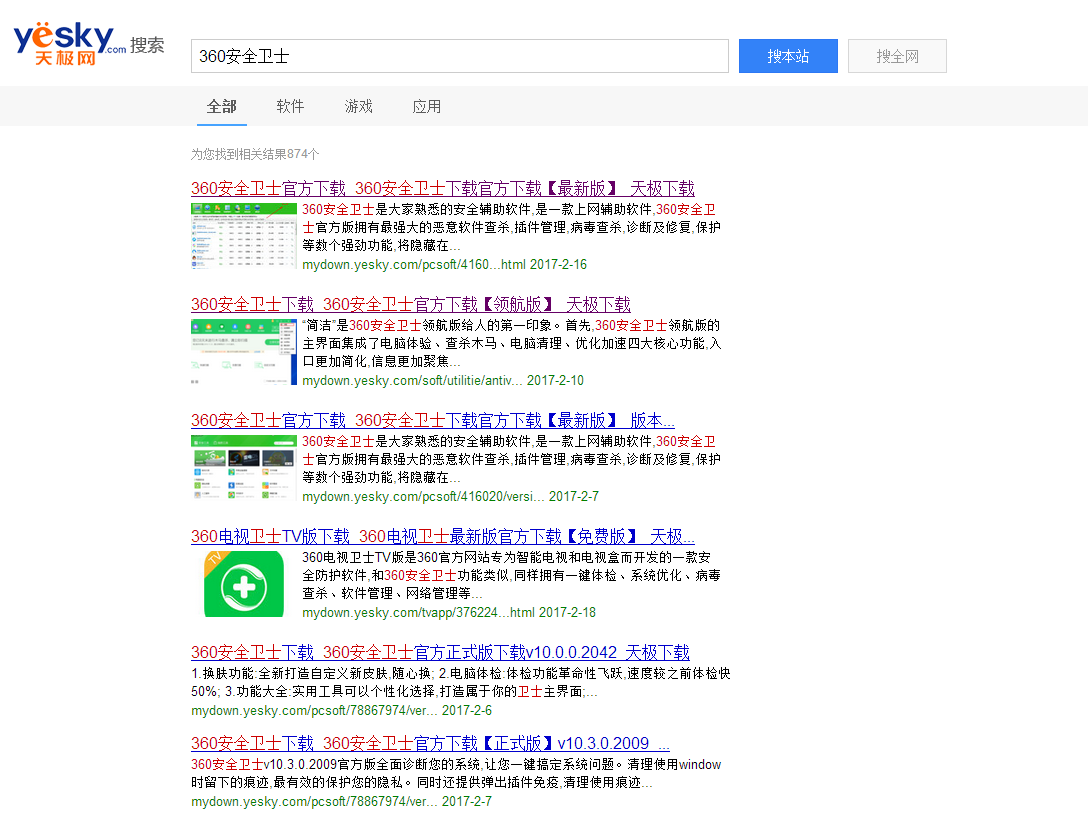Click the 搜索 label beside the logo
This screenshot has height=814, width=1088.
click(147, 45)
